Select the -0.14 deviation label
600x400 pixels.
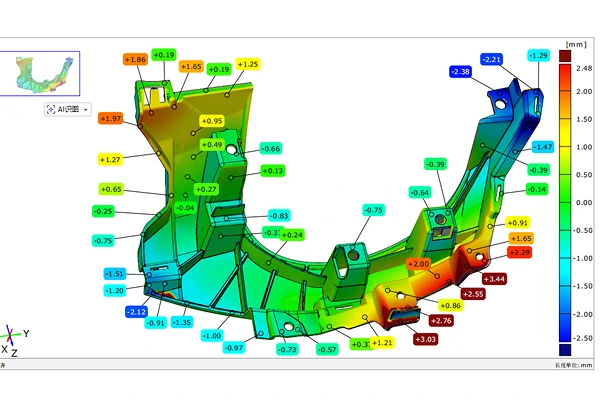(x=537, y=189)
